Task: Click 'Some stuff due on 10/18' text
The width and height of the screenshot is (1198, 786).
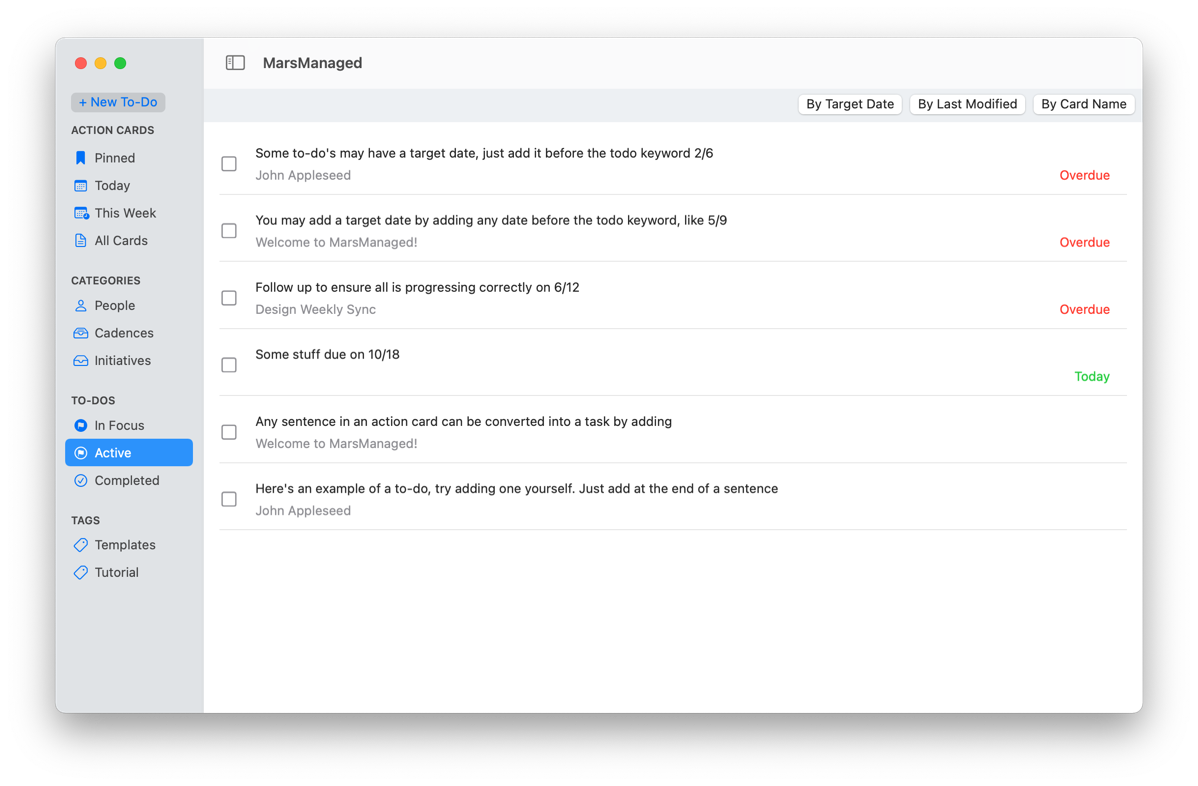Action: (327, 354)
